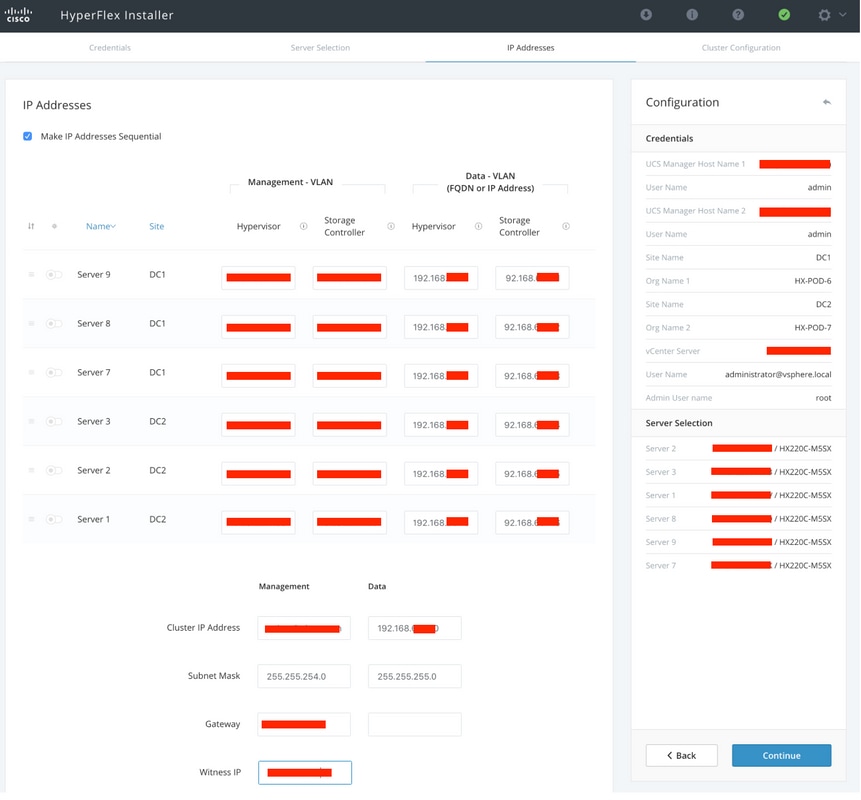The height and width of the screenshot is (800, 861).
Task: Click the drag handle for Server 9
Action: (31, 275)
